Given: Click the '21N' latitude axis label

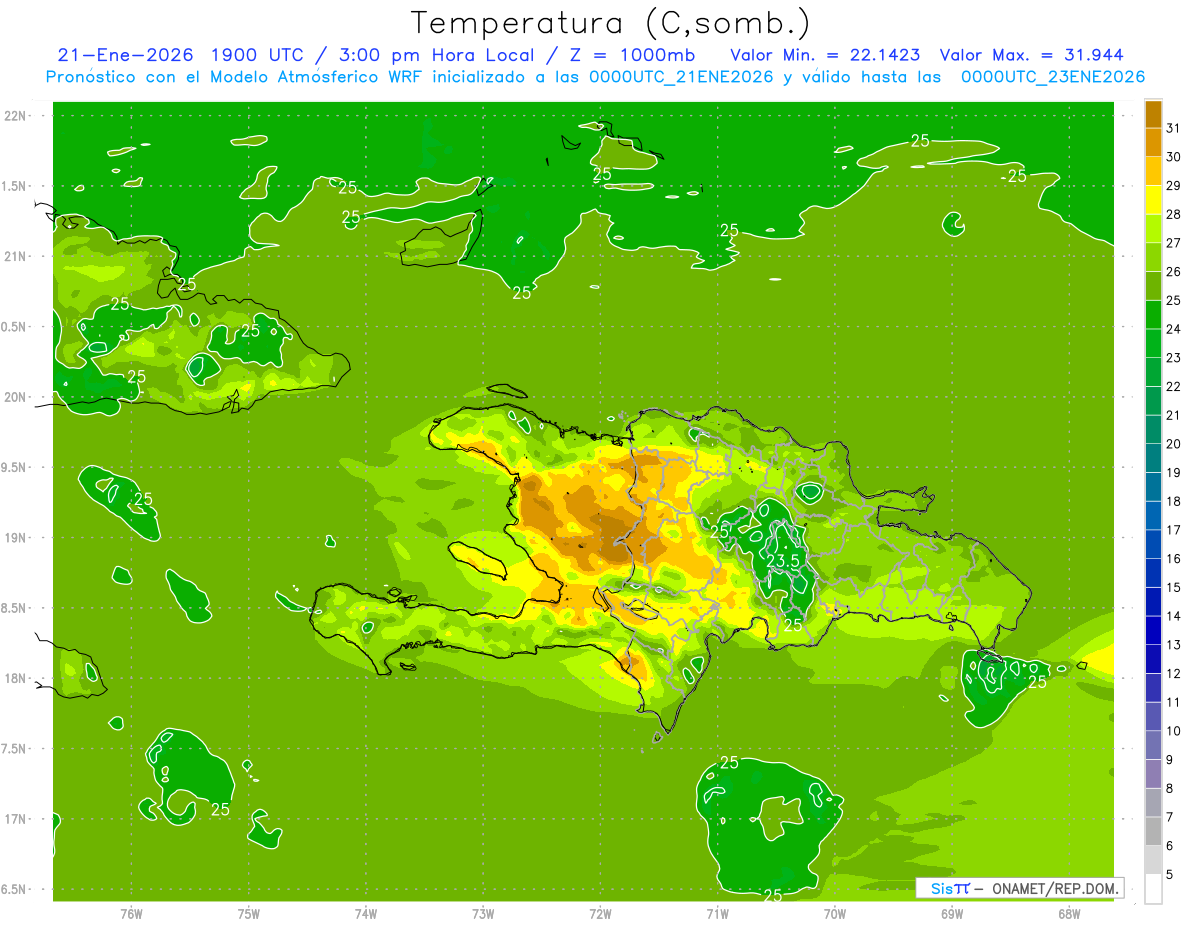Looking at the screenshot, I should point(16,257).
